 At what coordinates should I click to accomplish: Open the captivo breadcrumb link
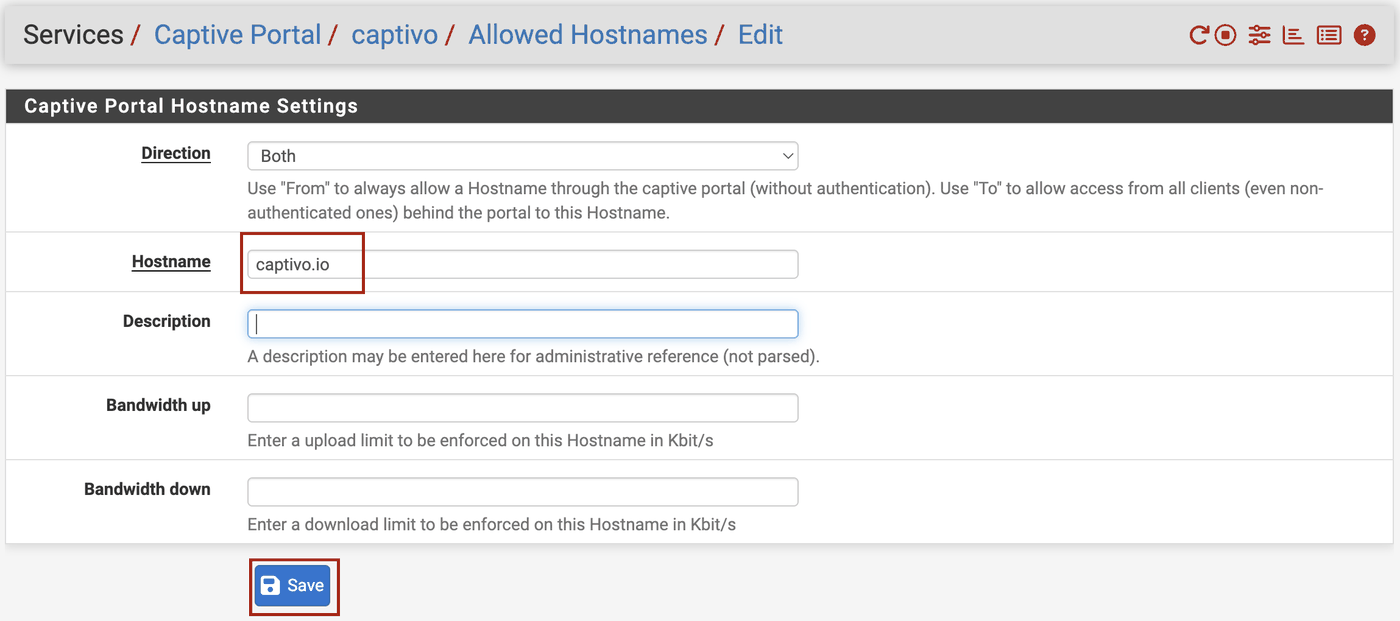click(395, 35)
